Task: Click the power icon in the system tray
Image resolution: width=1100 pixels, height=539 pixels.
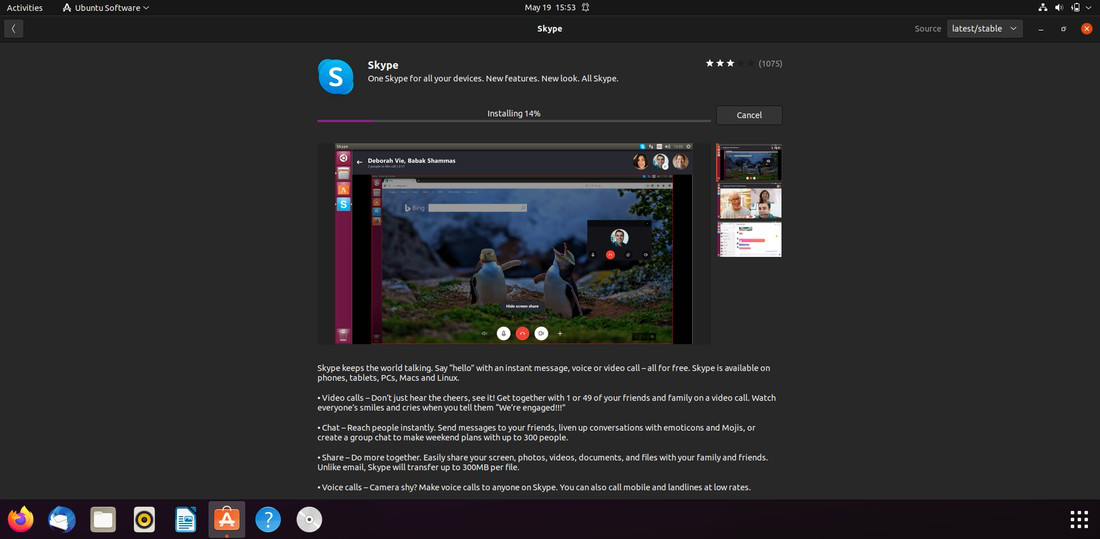Action: 1075,8
